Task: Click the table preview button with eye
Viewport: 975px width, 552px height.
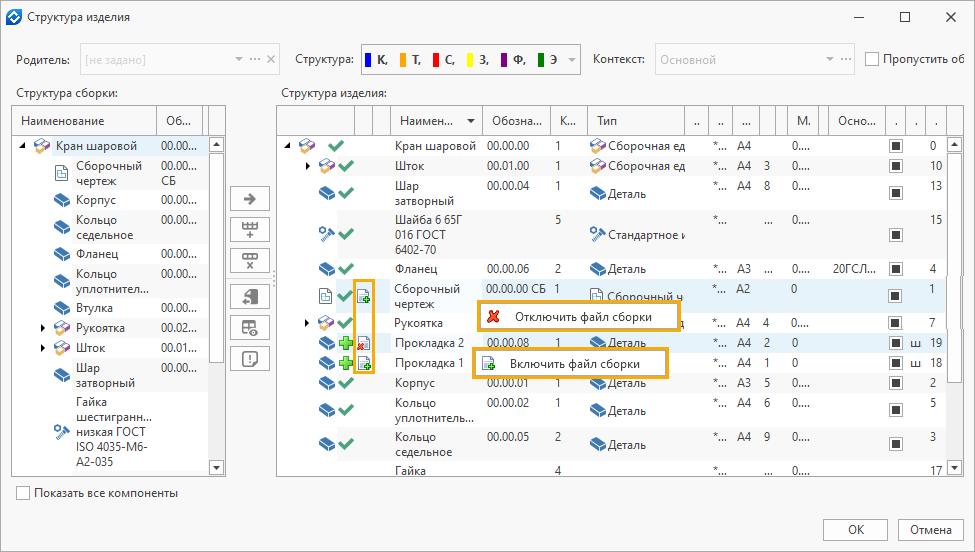Action: point(250,328)
